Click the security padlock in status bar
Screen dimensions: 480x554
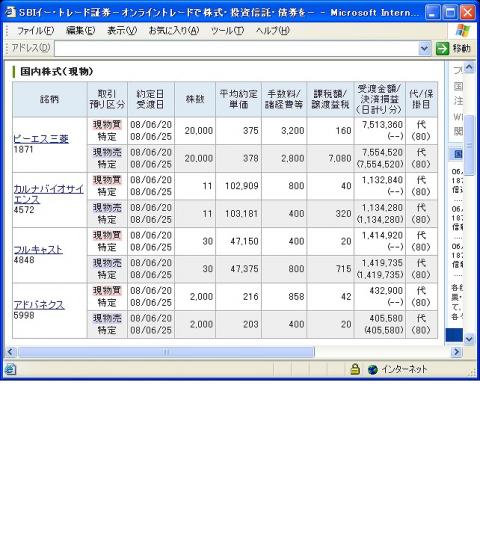355,369
